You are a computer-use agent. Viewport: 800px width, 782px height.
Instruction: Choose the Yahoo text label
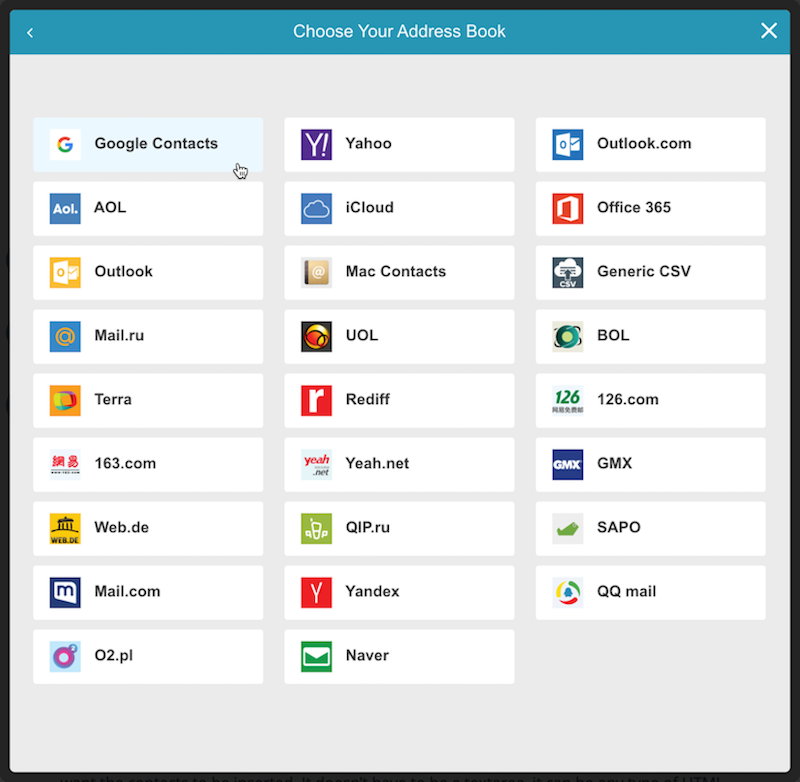coord(368,143)
